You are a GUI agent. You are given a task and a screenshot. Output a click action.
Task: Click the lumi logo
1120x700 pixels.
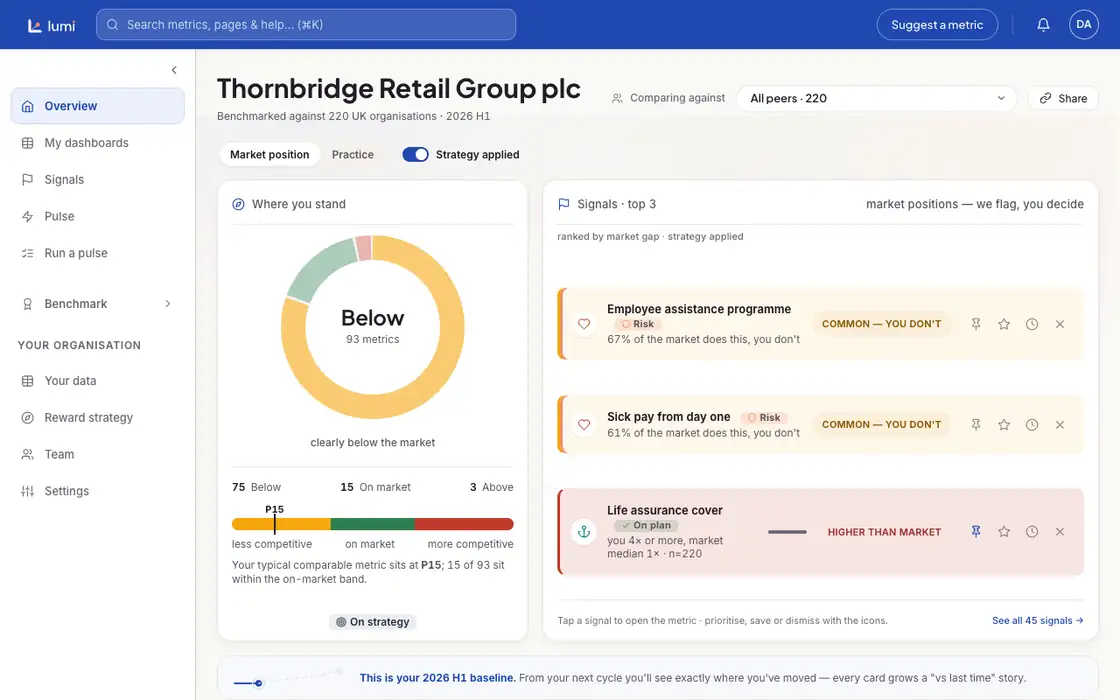click(x=51, y=26)
